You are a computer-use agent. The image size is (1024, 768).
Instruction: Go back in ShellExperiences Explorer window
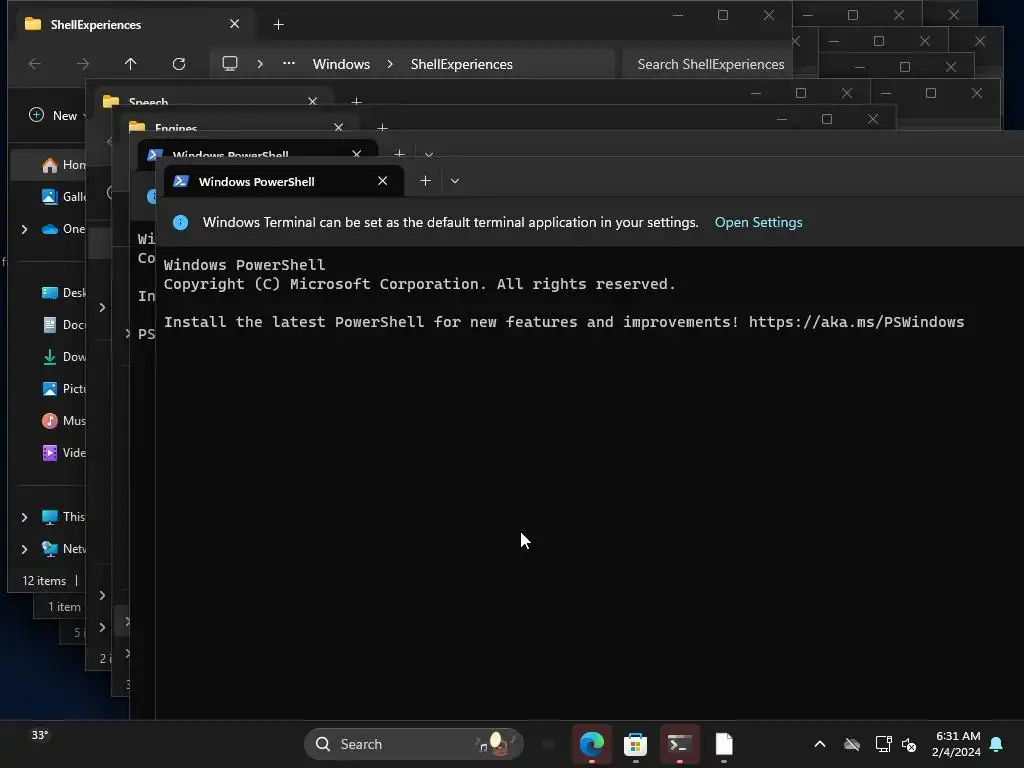[35, 63]
